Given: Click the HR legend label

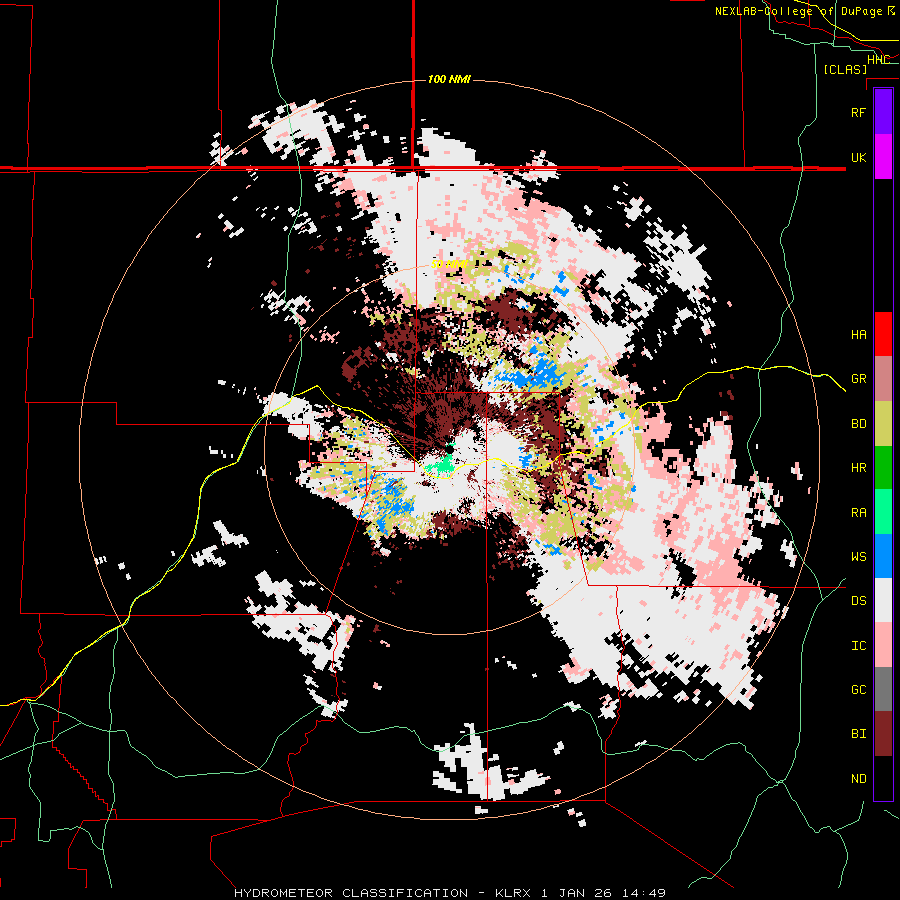Looking at the screenshot, I should click(x=858, y=468).
